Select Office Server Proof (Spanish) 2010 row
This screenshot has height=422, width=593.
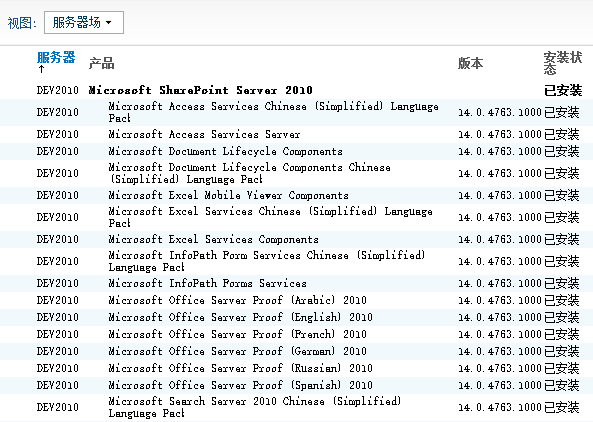(296, 385)
